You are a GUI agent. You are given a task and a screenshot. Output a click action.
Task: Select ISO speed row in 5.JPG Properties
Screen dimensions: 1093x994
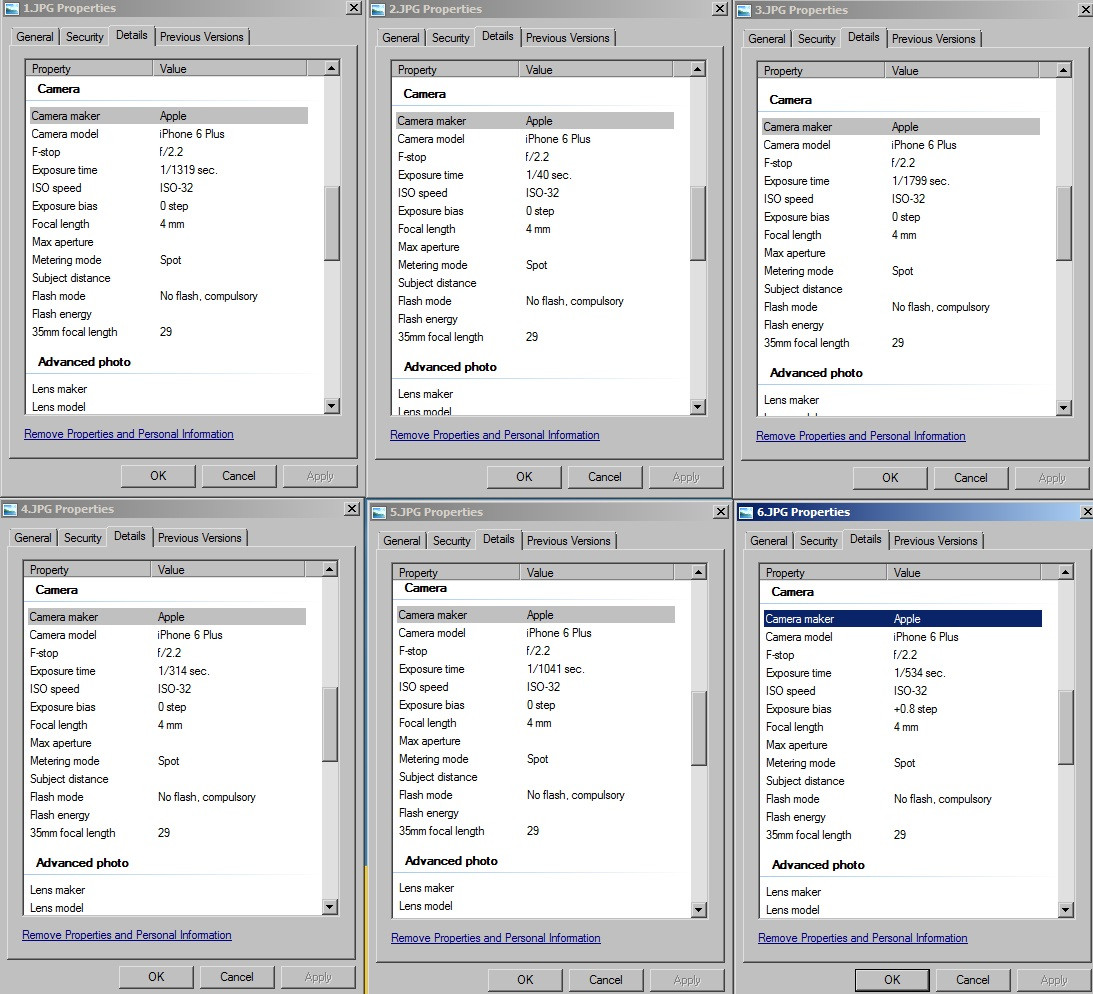coord(535,687)
